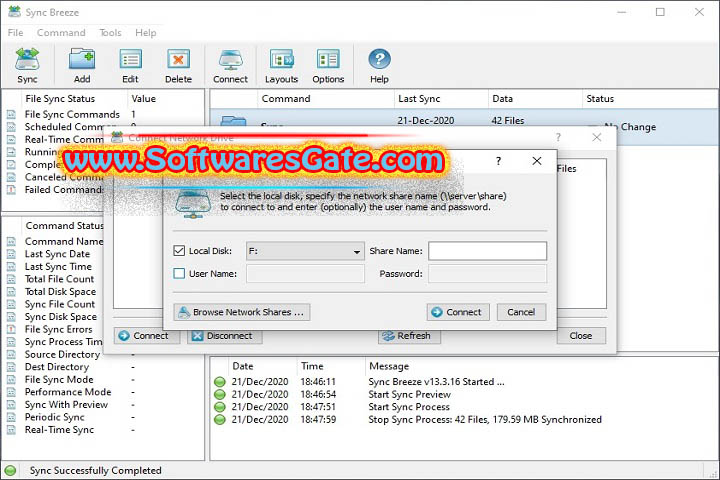This screenshot has width=720, height=480.
Task: Click the green icon beside Start Sync Preview
Action: [x=220, y=394]
